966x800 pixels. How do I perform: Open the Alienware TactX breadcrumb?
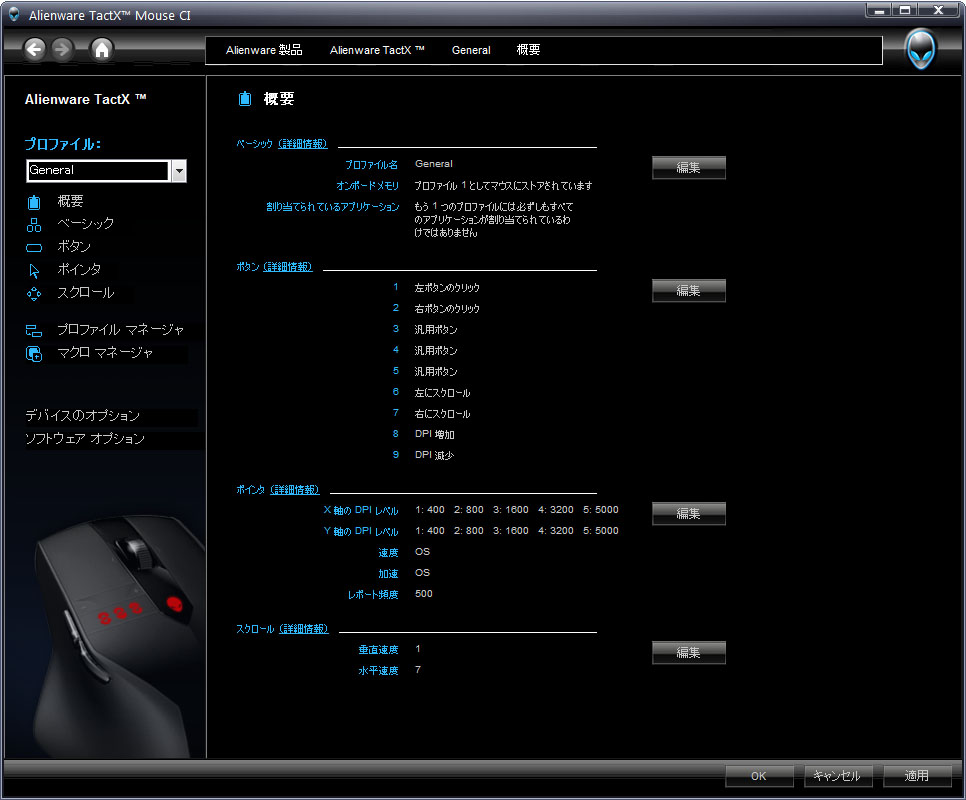click(377, 50)
